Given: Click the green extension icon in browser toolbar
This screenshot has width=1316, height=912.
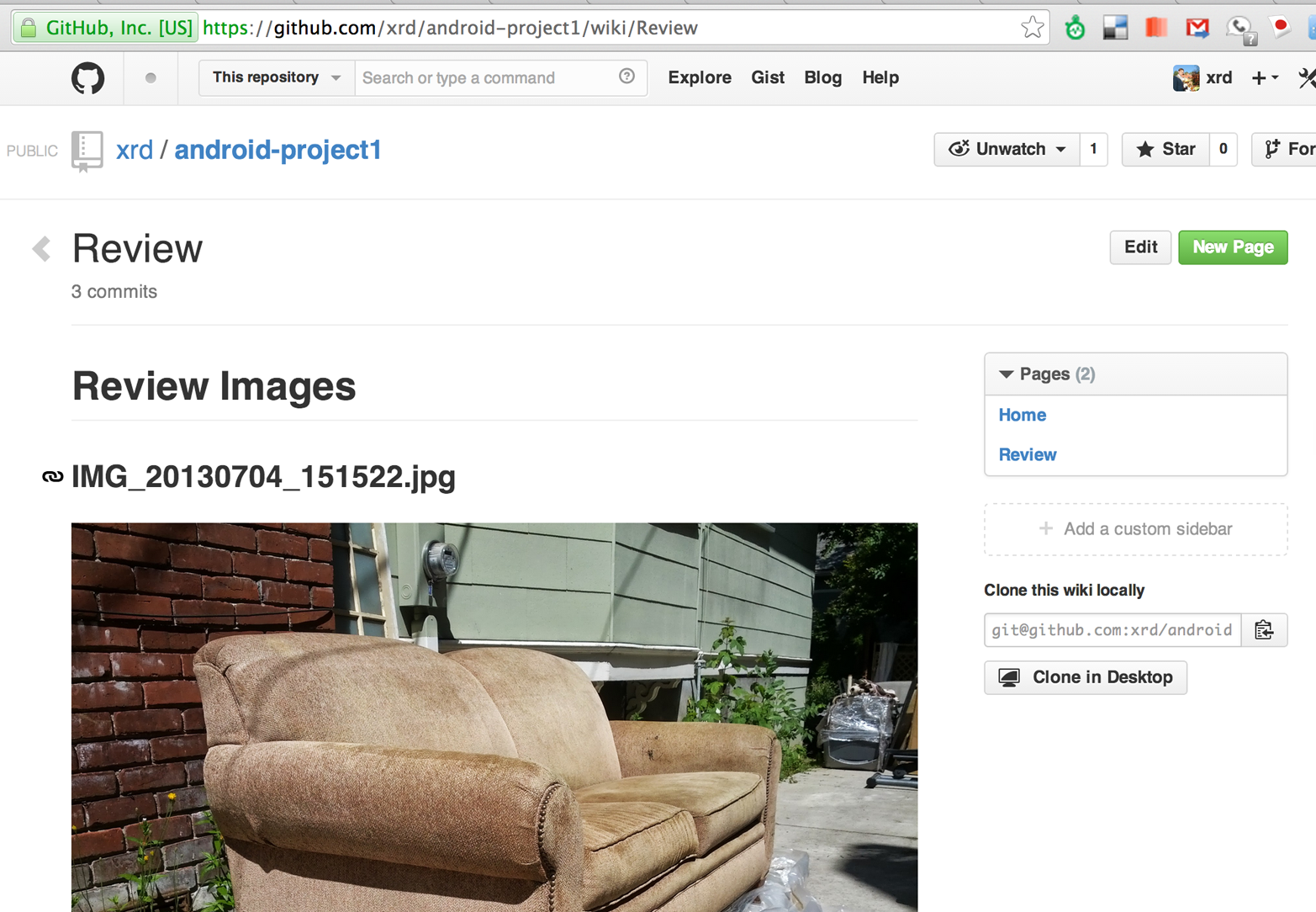Looking at the screenshot, I should pyautogui.click(x=1075, y=29).
